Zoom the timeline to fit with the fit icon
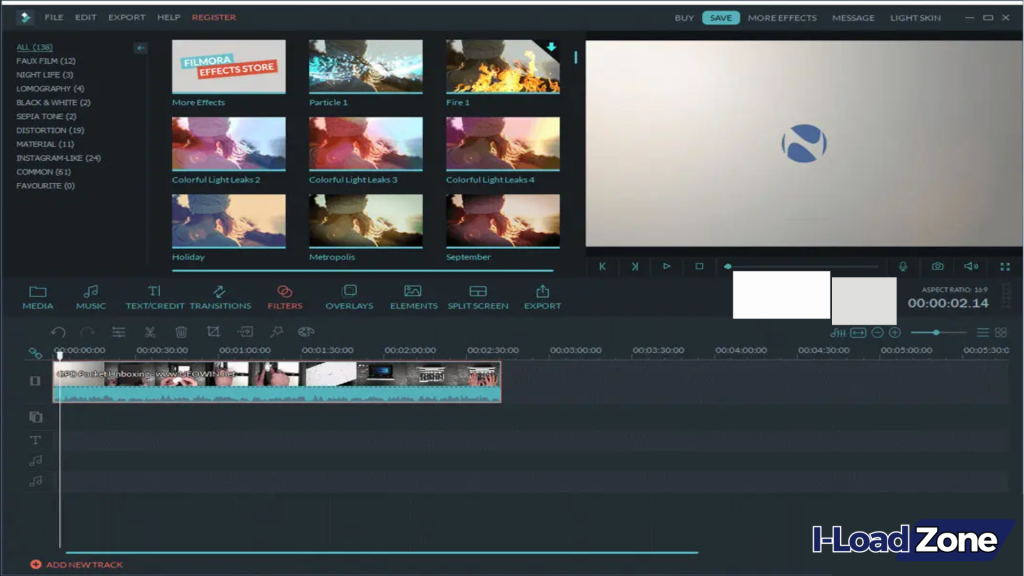The image size is (1024, 576). click(858, 332)
